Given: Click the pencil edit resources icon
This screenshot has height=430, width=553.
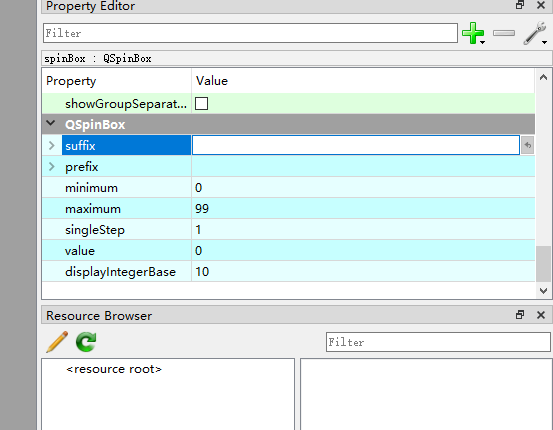Looking at the screenshot, I should pos(57,341).
